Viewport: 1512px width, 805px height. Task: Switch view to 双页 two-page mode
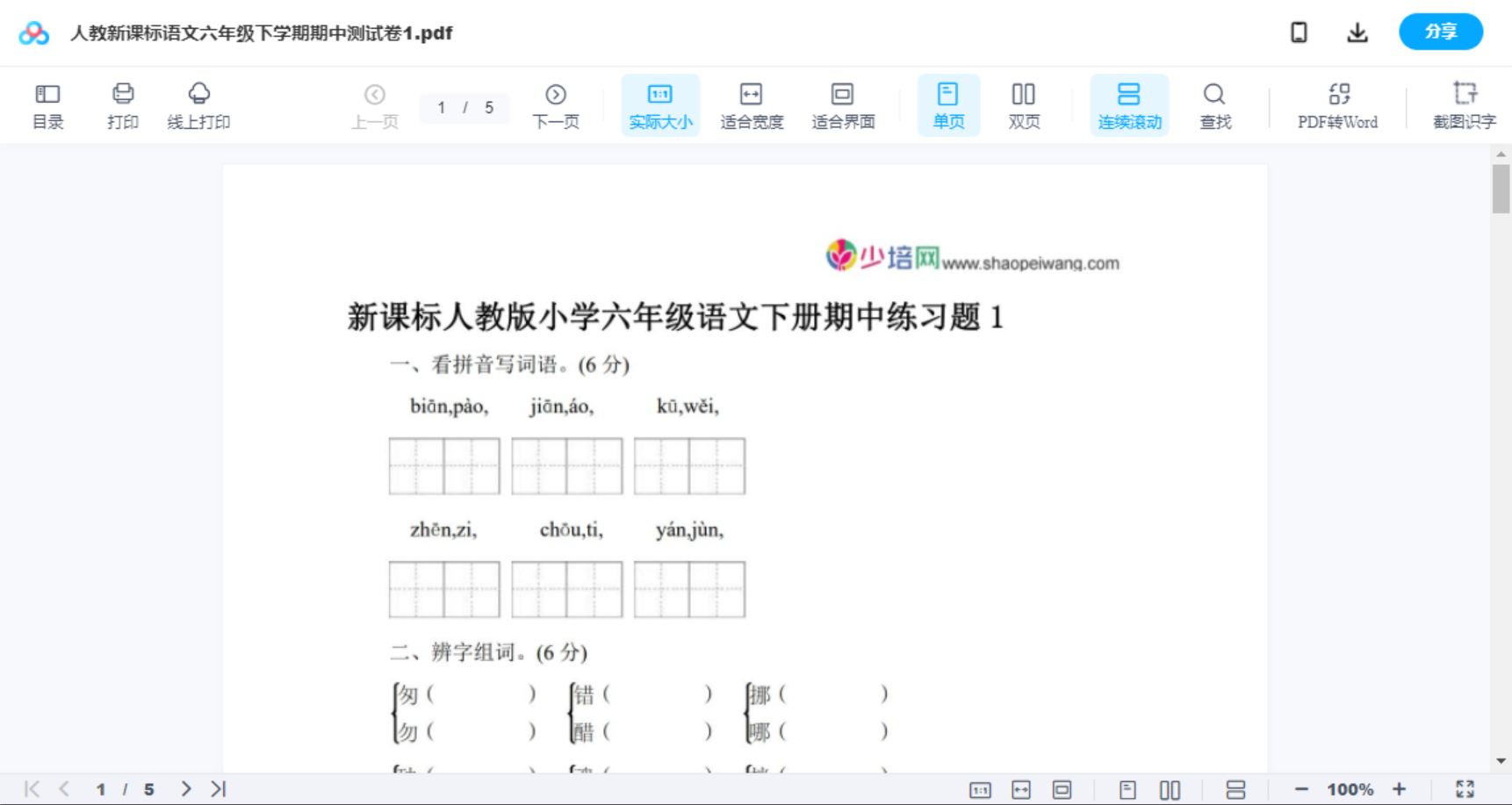(1024, 104)
